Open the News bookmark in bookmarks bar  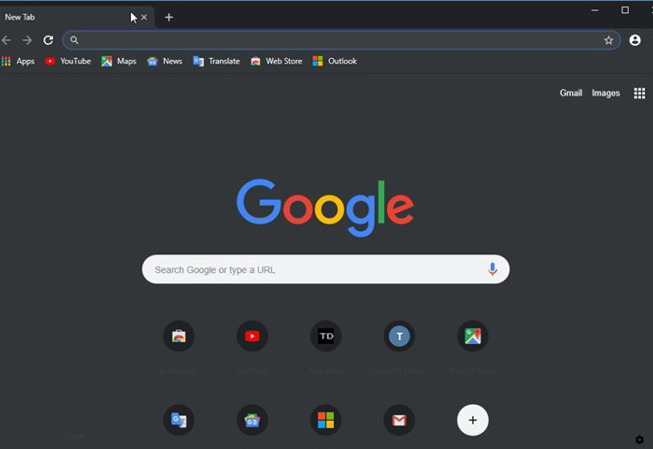(x=164, y=61)
